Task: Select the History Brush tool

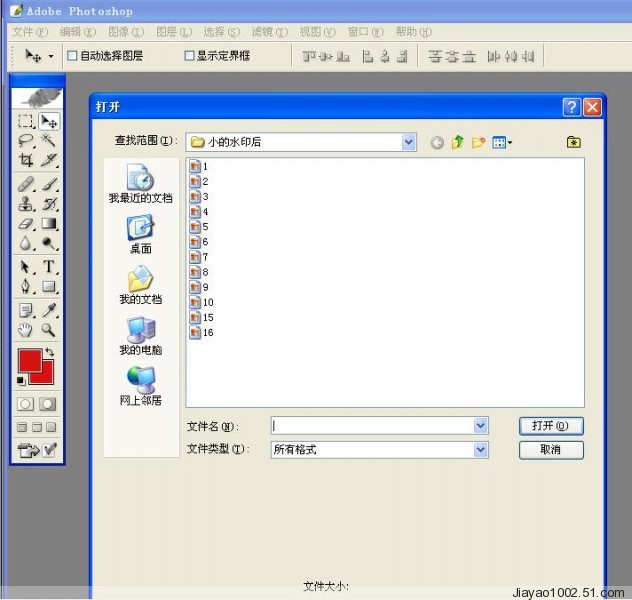Action: (x=49, y=204)
